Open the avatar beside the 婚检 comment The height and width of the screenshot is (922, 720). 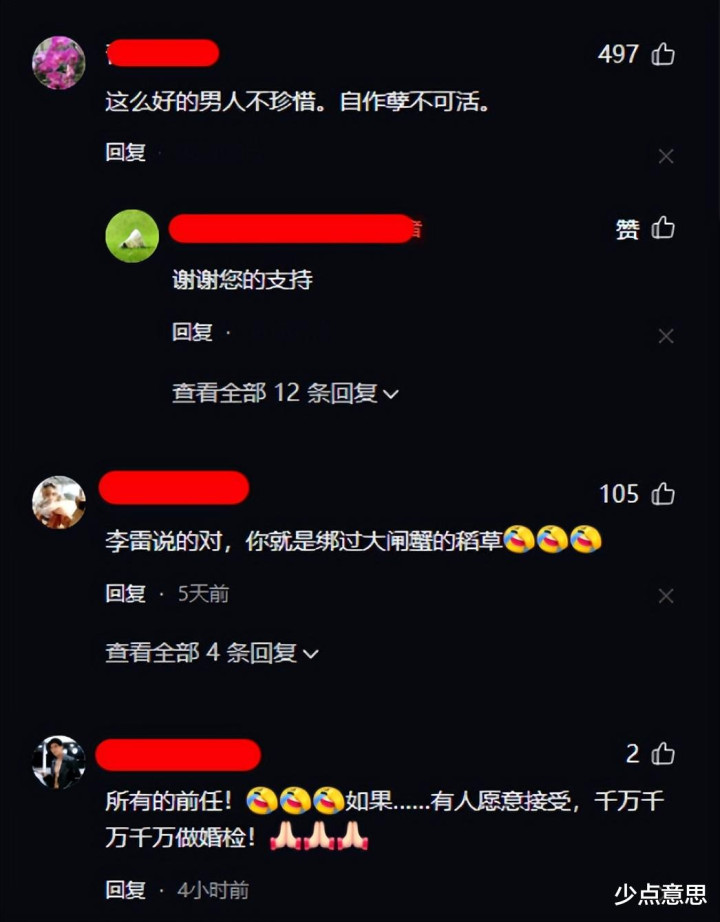[59, 762]
